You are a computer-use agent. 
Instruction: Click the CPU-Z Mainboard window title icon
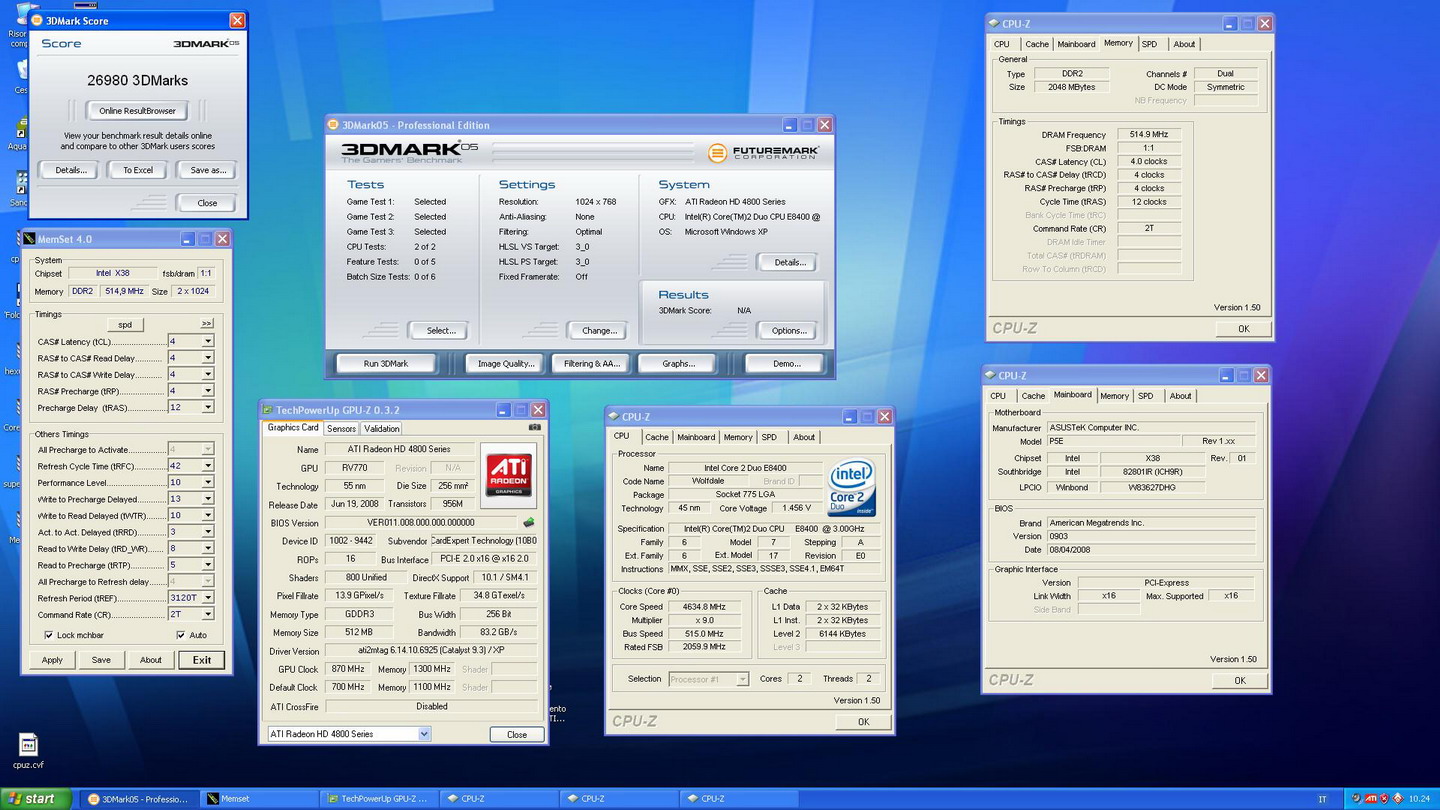click(990, 375)
